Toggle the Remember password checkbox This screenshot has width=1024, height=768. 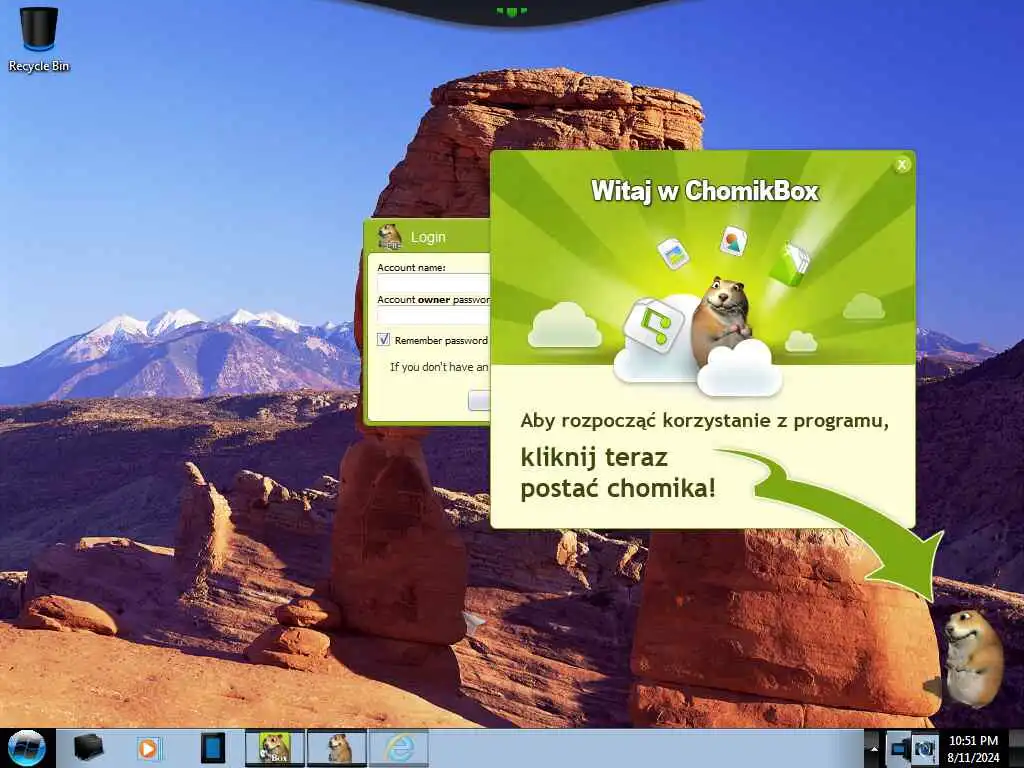(383, 340)
